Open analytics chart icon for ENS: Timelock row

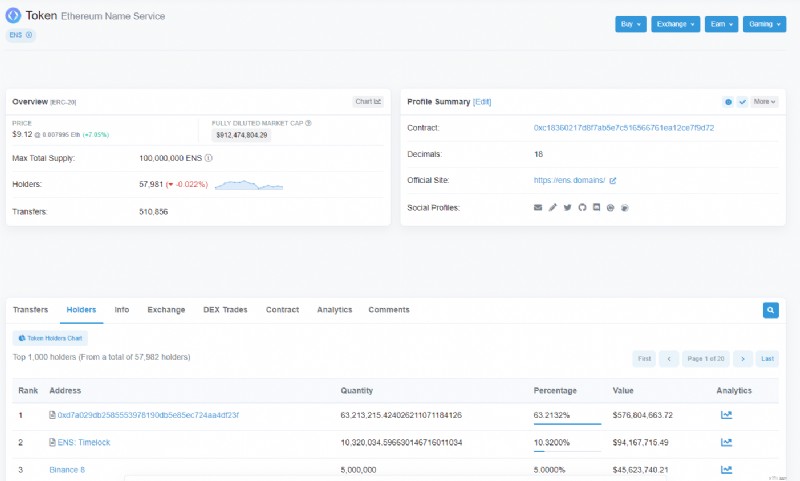coord(726,442)
